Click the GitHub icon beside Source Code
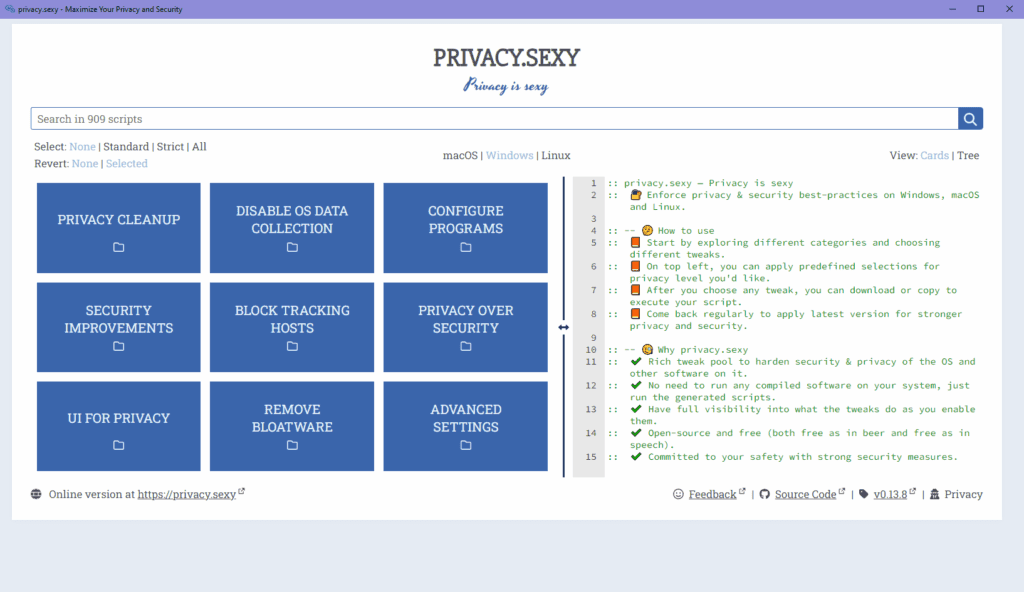Viewport: 1024px width, 592px height. pos(765,494)
